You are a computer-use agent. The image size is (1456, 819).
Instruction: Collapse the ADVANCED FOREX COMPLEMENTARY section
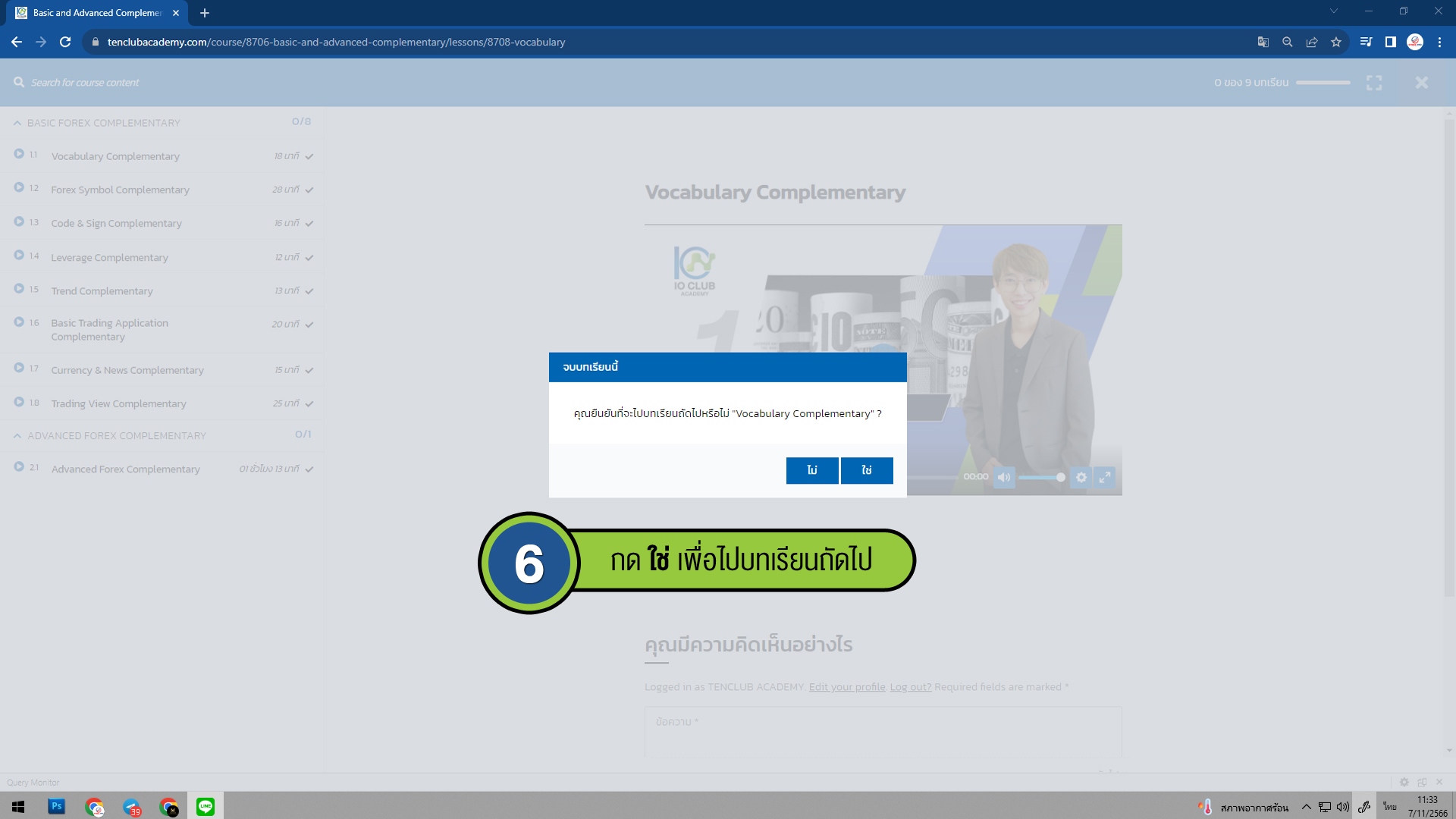17,435
